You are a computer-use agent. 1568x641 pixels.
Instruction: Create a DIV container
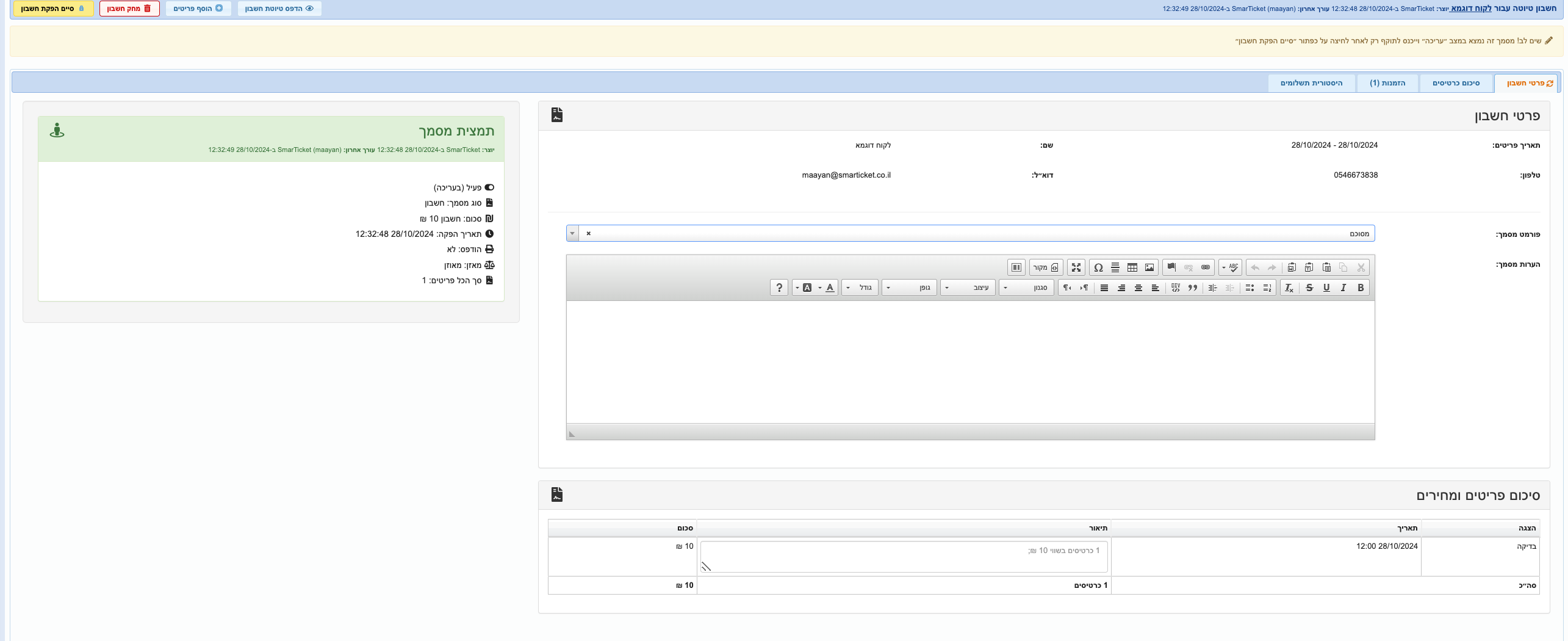tap(1176, 288)
